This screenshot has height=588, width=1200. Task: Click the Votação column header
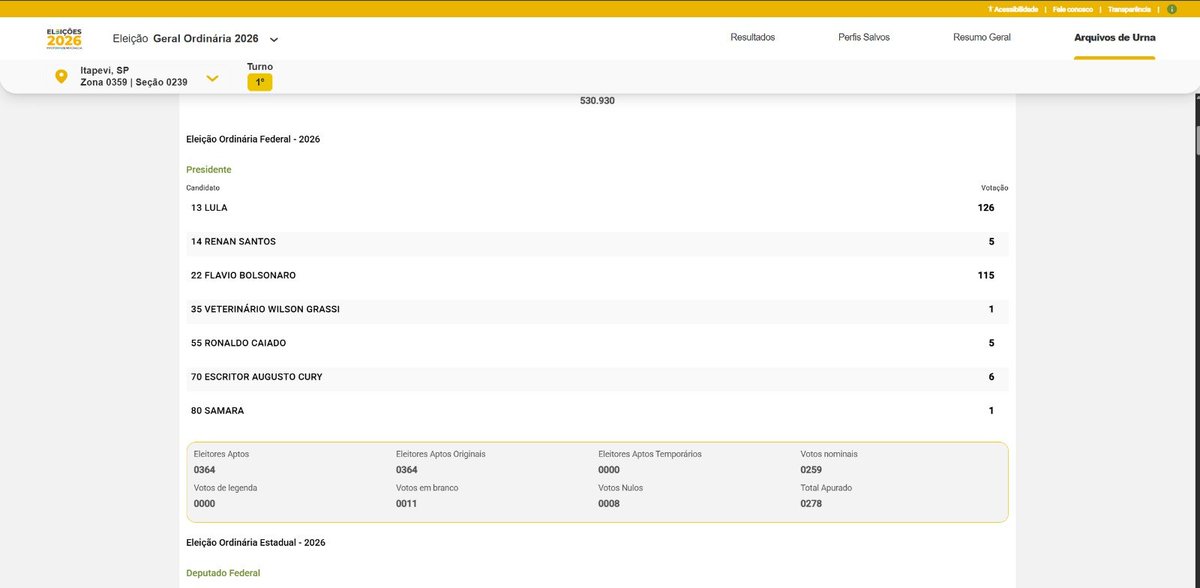tap(995, 188)
